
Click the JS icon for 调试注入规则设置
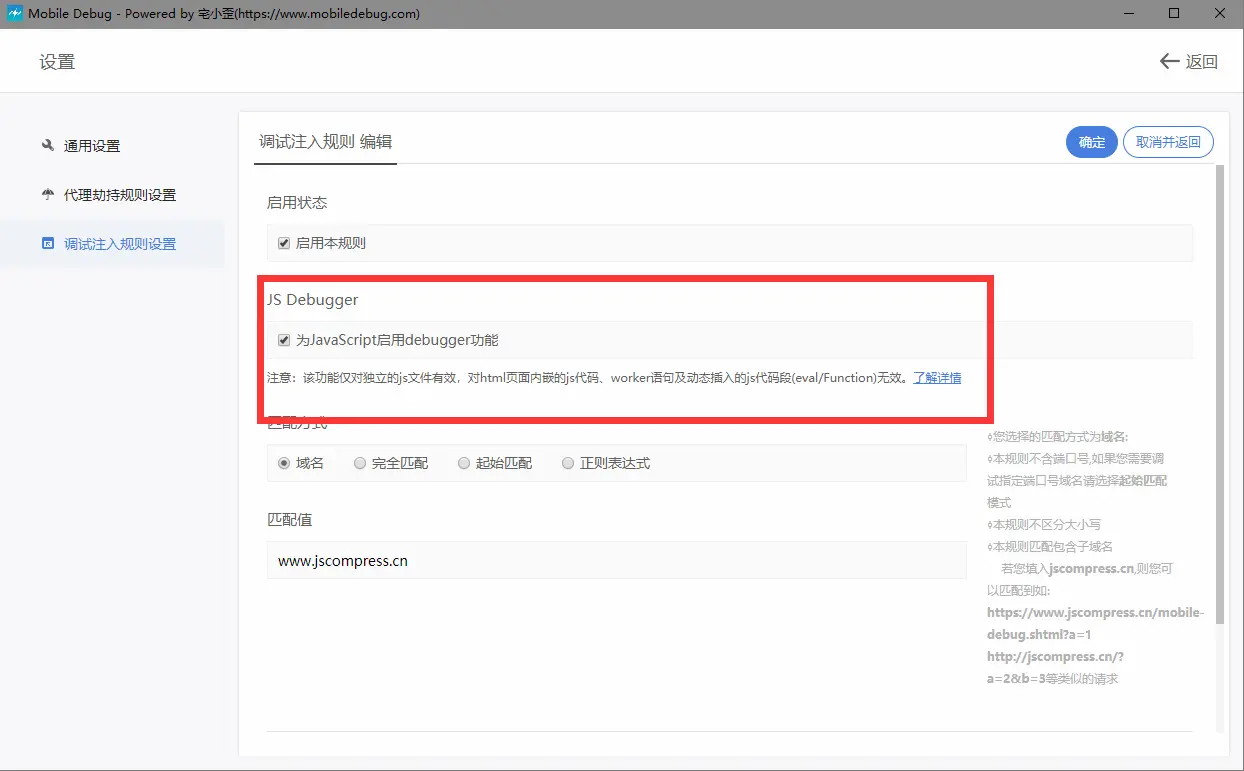coord(47,243)
